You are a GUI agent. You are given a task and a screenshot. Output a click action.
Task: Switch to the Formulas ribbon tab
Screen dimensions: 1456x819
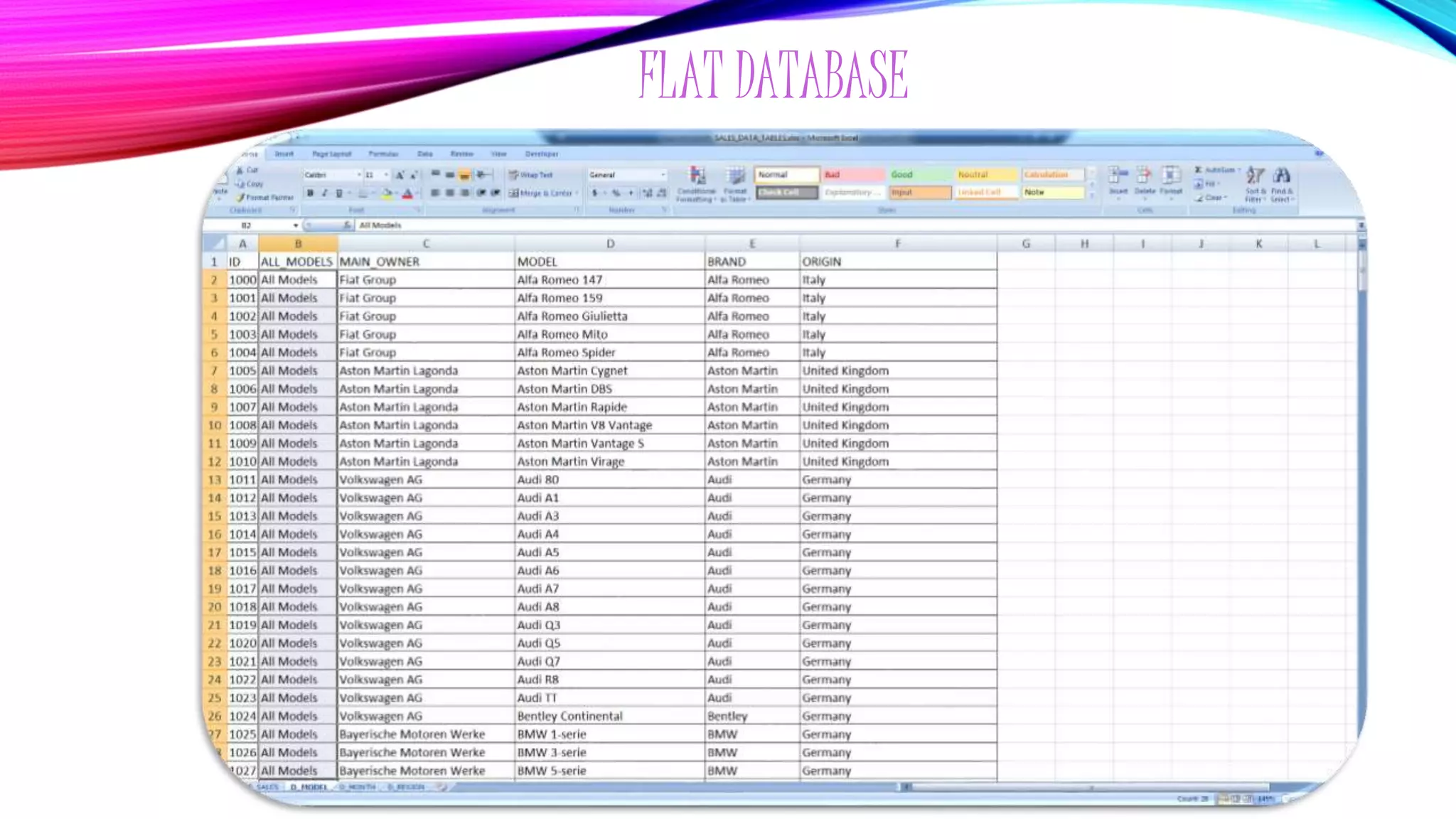[x=383, y=154]
